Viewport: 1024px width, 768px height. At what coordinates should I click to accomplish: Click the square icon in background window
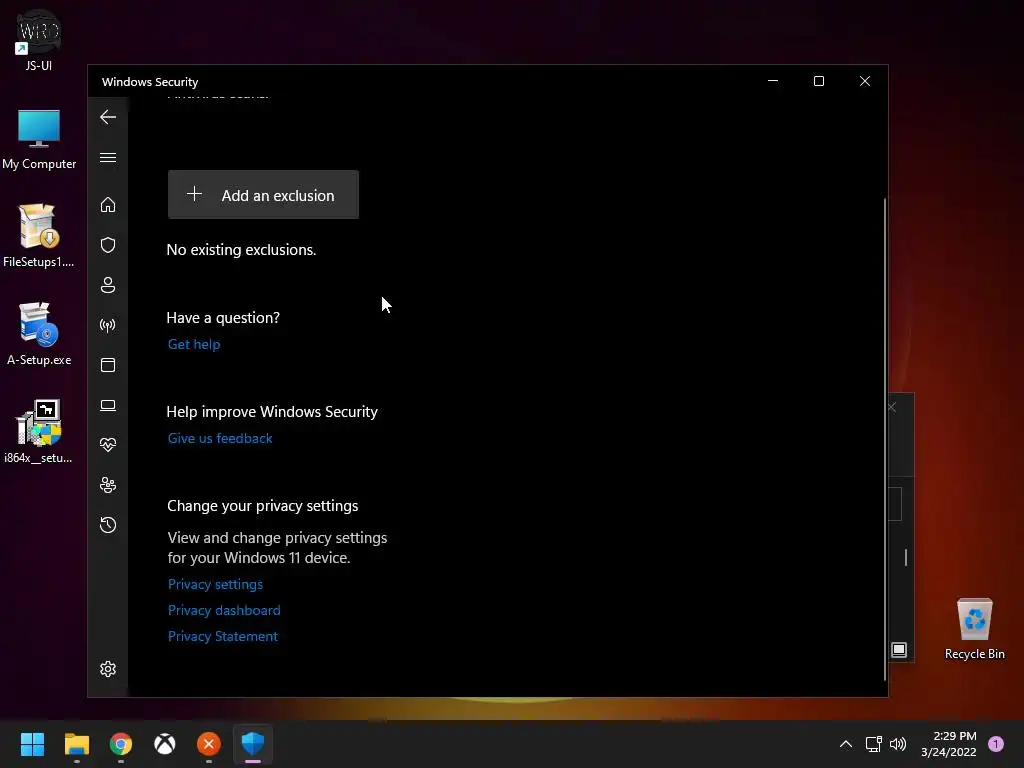(x=899, y=650)
